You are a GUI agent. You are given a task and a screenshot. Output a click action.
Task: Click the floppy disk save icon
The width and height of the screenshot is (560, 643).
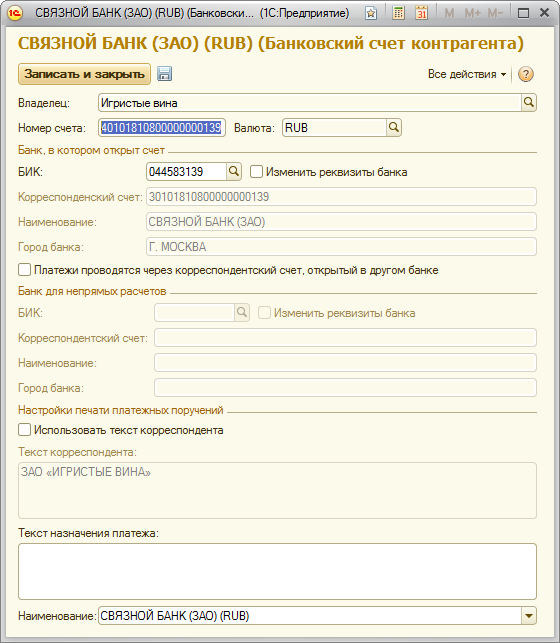coord(164,74)
